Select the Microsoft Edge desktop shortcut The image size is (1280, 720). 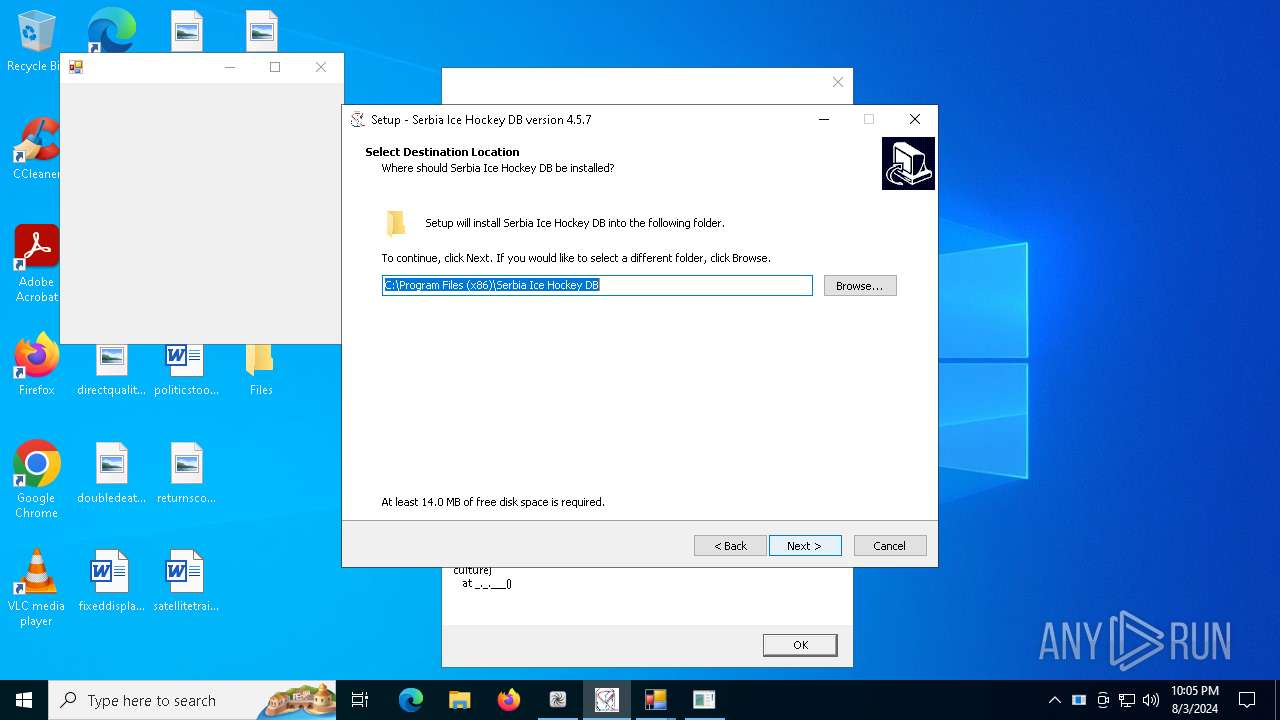[111, 30]
